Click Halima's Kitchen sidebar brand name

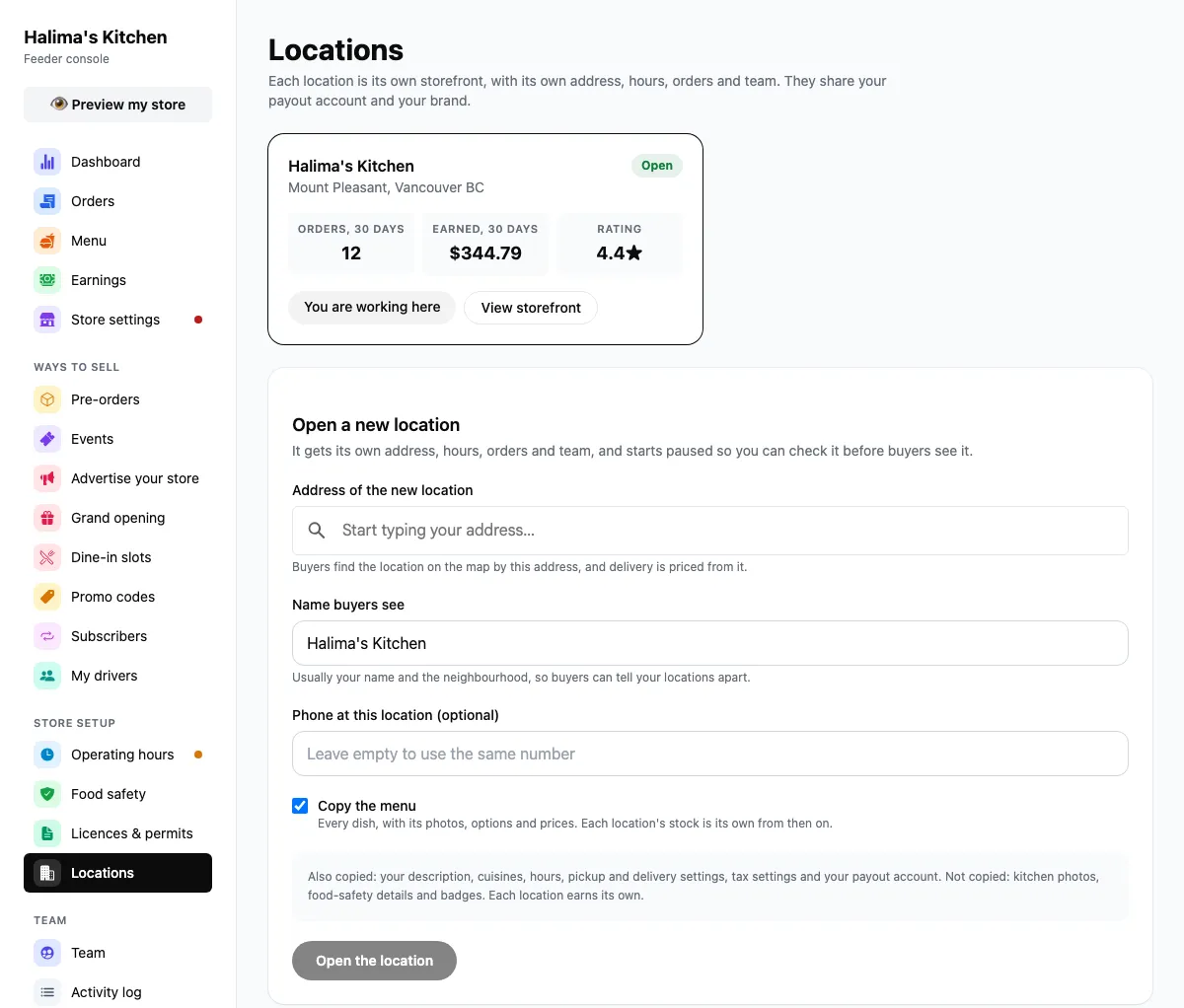tap(96, 37)
